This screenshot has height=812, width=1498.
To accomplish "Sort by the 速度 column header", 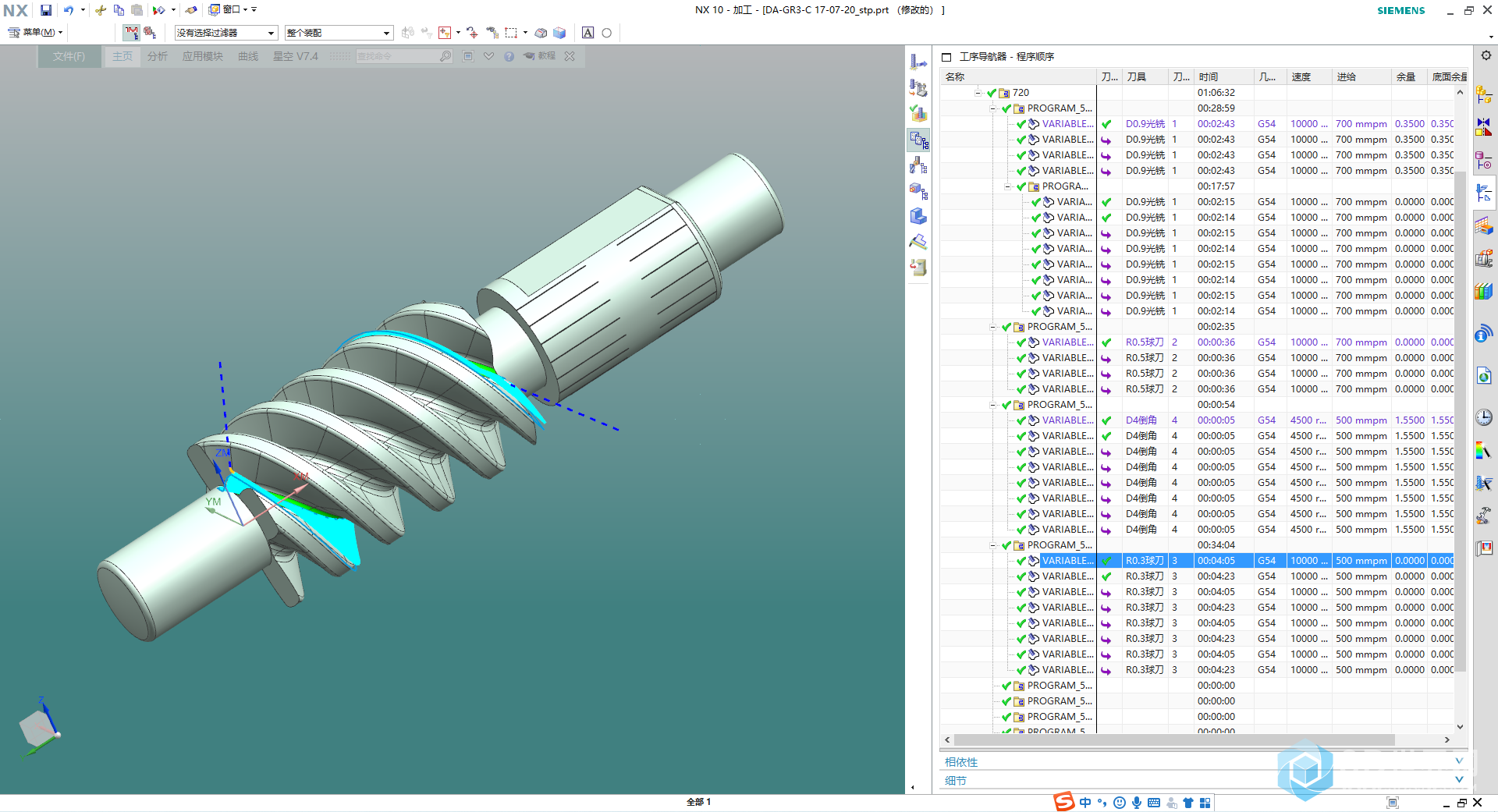I will click(1309, 76).
